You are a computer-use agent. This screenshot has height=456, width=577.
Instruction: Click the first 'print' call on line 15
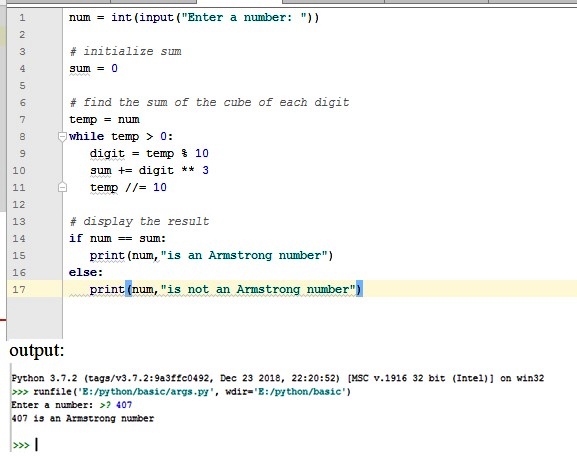point(107,255)
